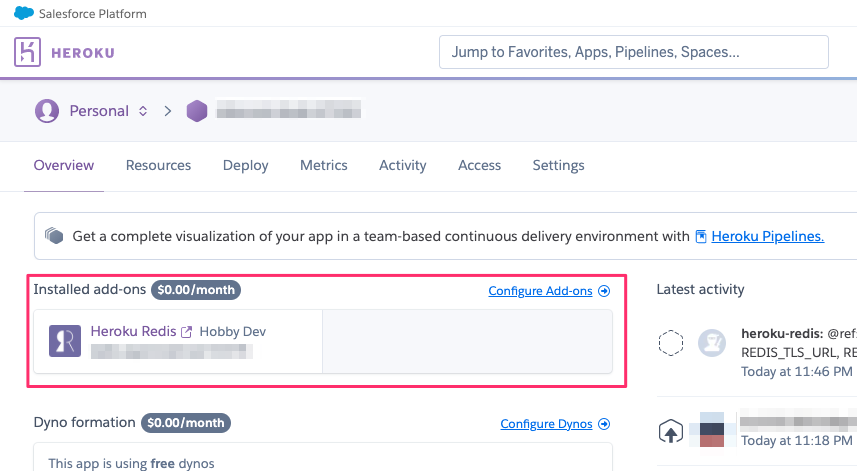Click the Heroku logo icon
The width and height of the screenshot is (857, 471).
(27, 52)
